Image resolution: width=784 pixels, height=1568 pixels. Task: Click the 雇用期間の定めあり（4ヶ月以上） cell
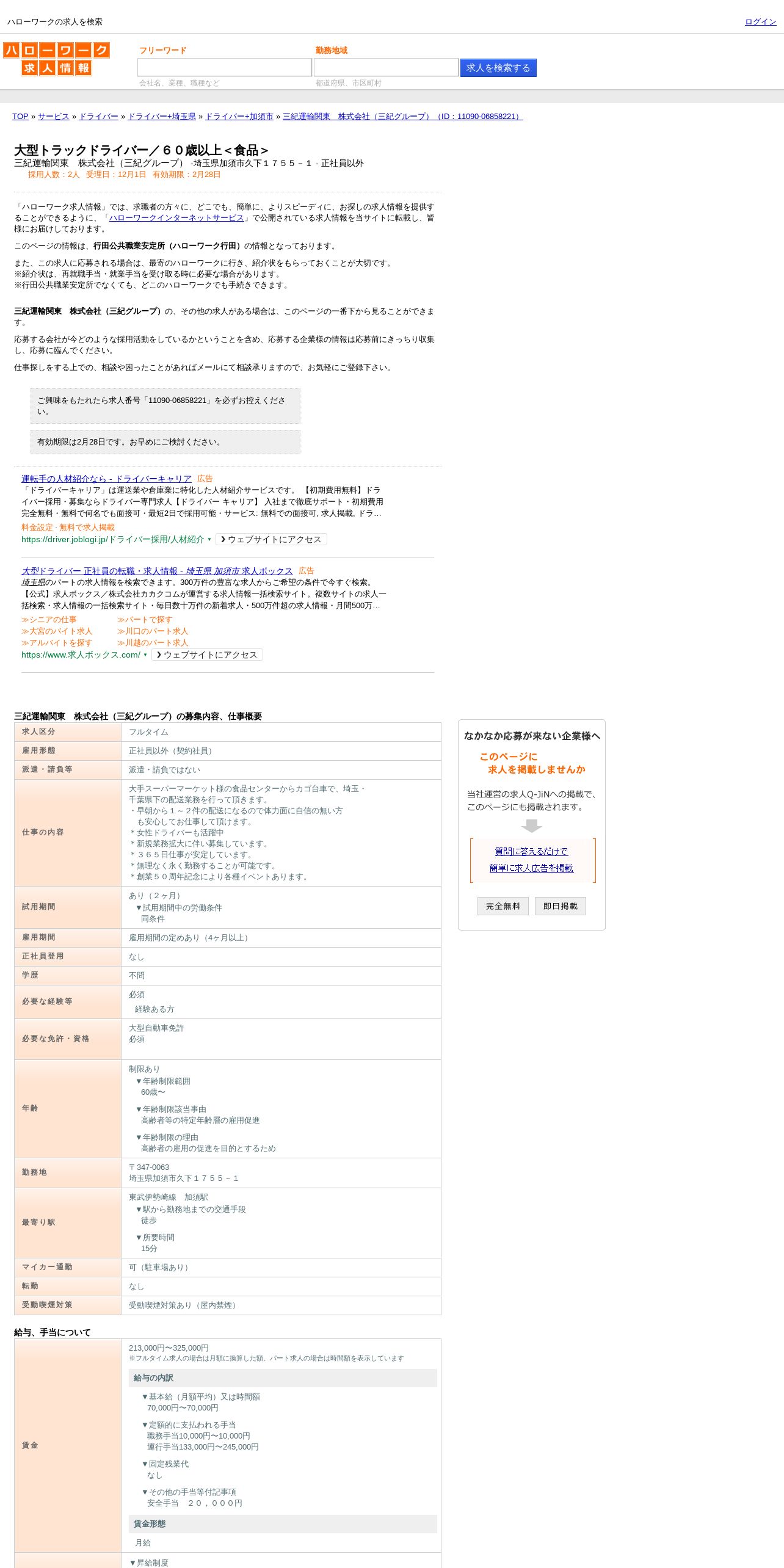pos(281,938)
